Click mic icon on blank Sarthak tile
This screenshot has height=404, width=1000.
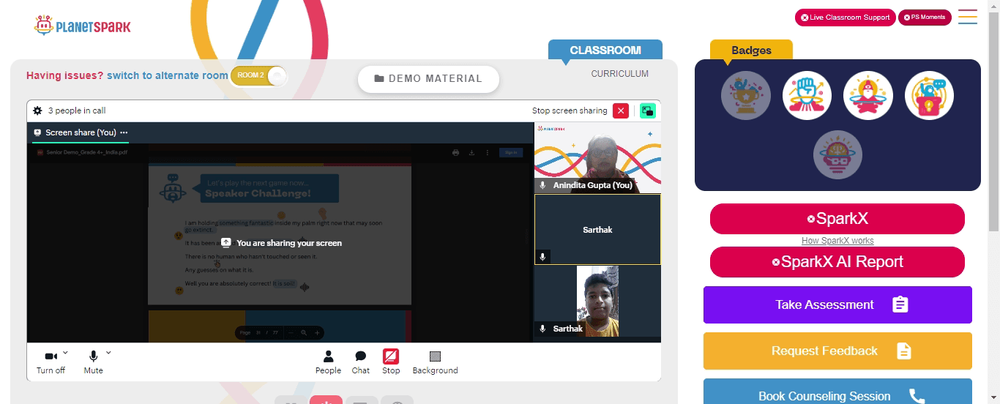pyautogui.click(x=543, y=257)
